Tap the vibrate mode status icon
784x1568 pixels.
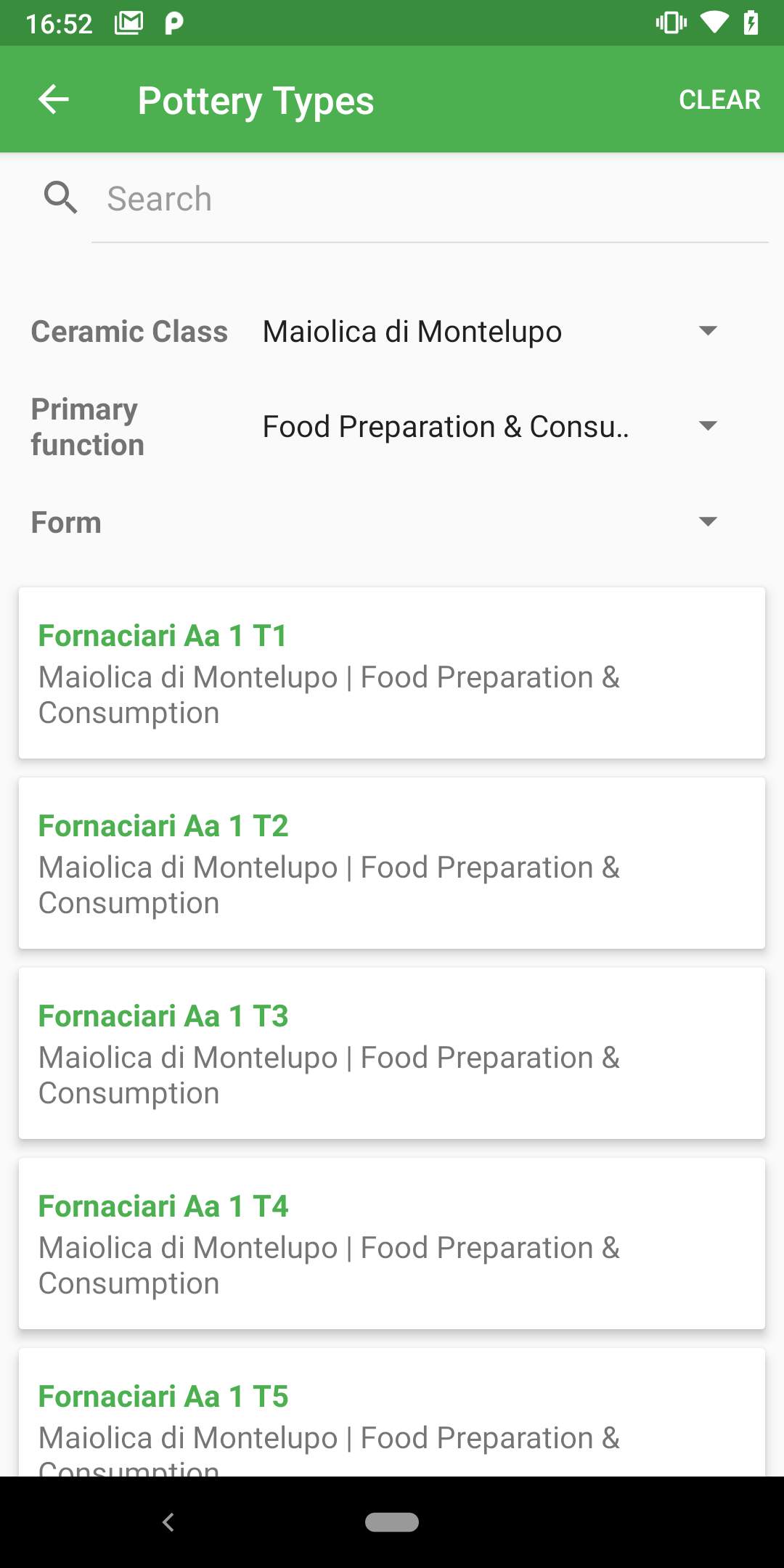pyautogui.click(x=671, y=23)
